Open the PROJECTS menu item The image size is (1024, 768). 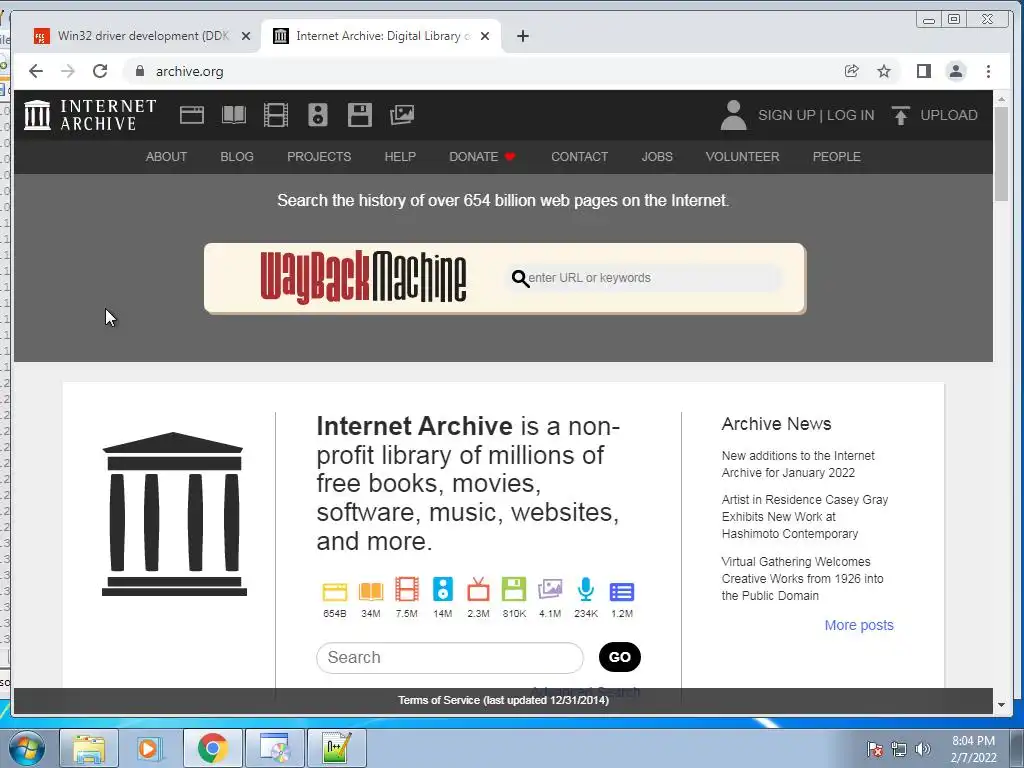(319, 157)
